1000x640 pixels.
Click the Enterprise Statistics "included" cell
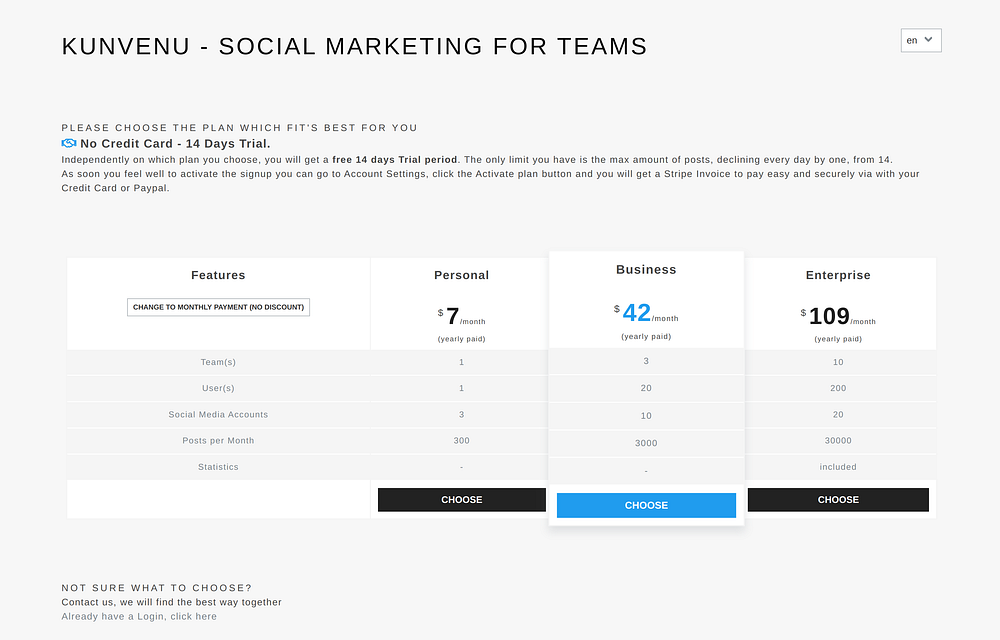click(838, 467)
